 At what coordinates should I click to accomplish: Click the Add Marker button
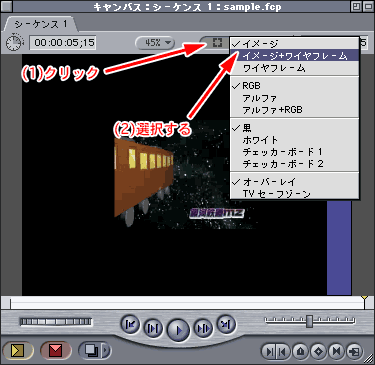[301, 351]
